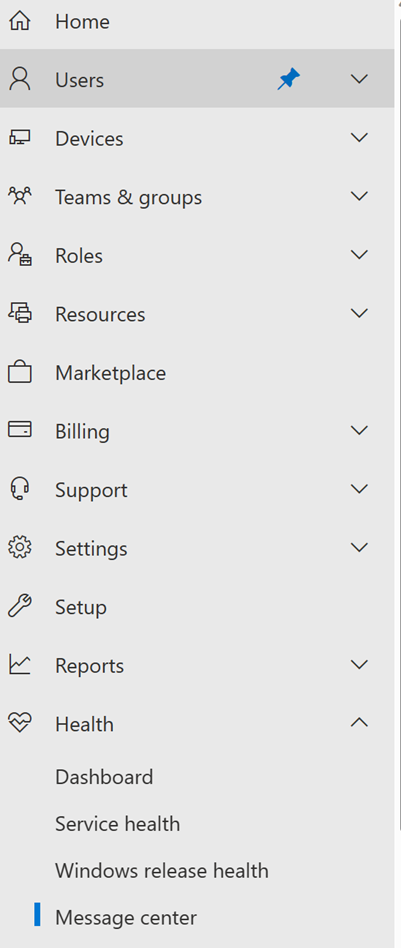
Task: Open the Resources menu item
Action: click(197, 314)
